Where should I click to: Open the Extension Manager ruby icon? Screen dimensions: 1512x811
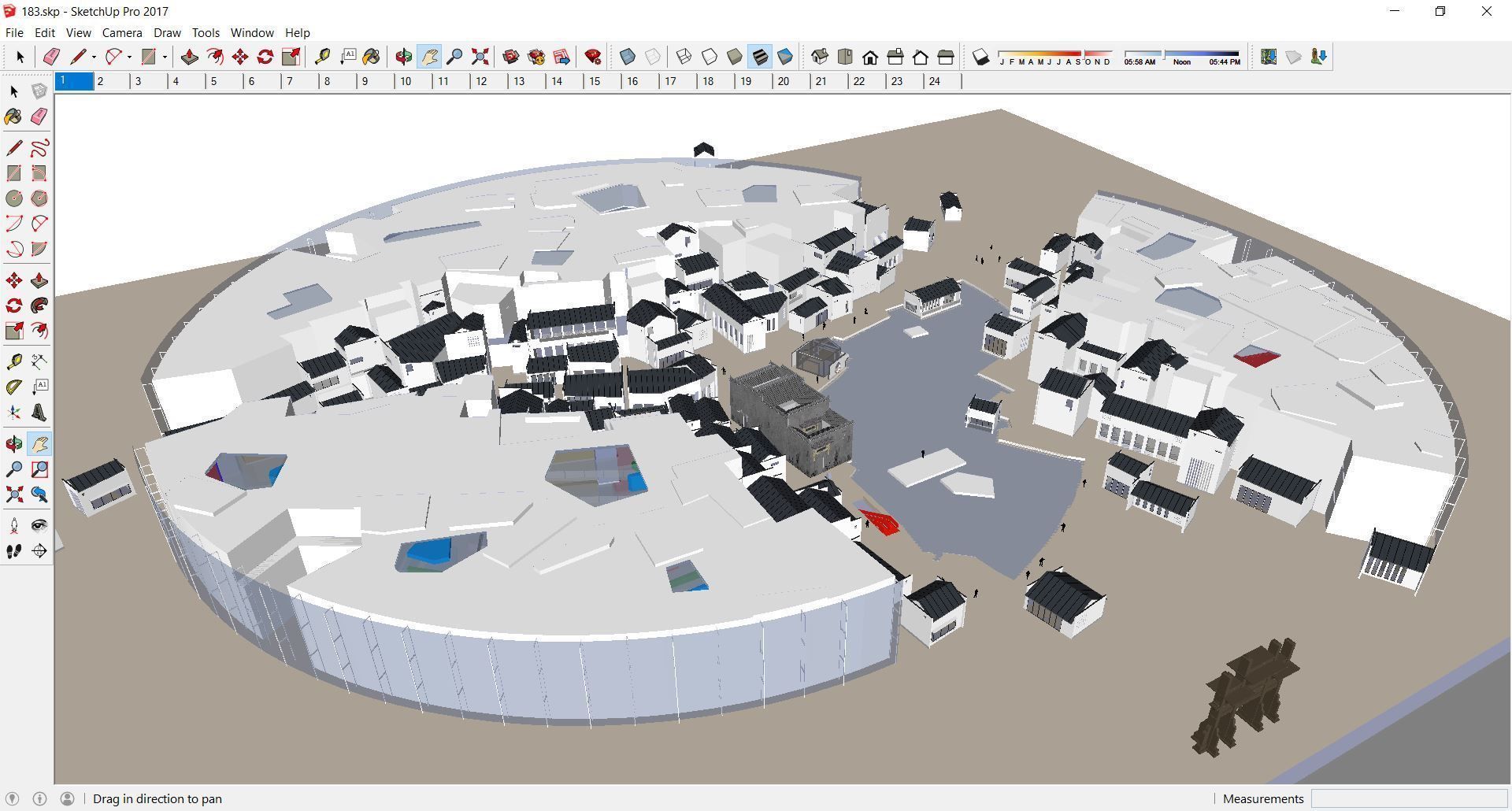coord(593,57)
